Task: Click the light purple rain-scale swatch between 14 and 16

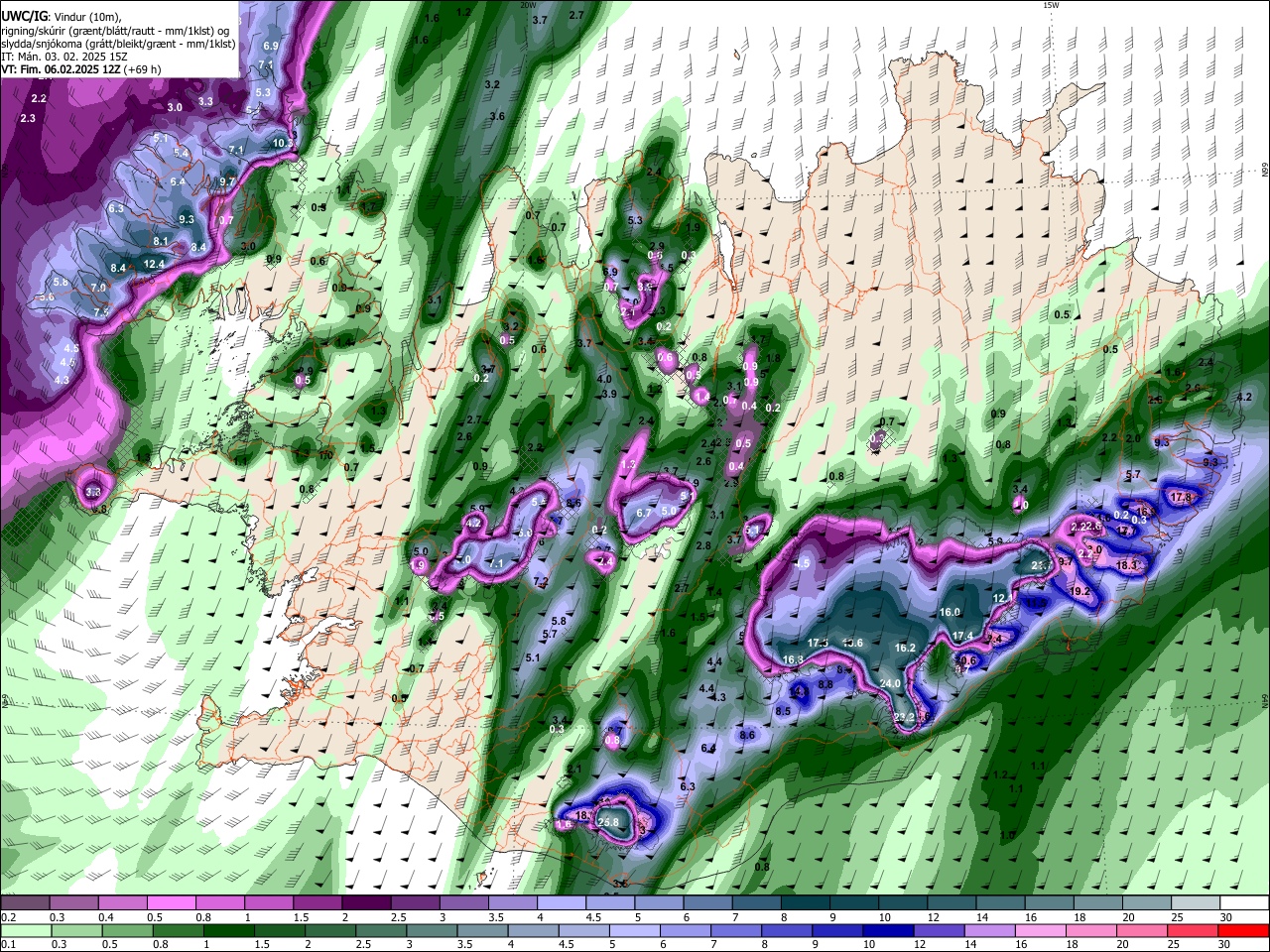Action: click(x=990, y=930)
